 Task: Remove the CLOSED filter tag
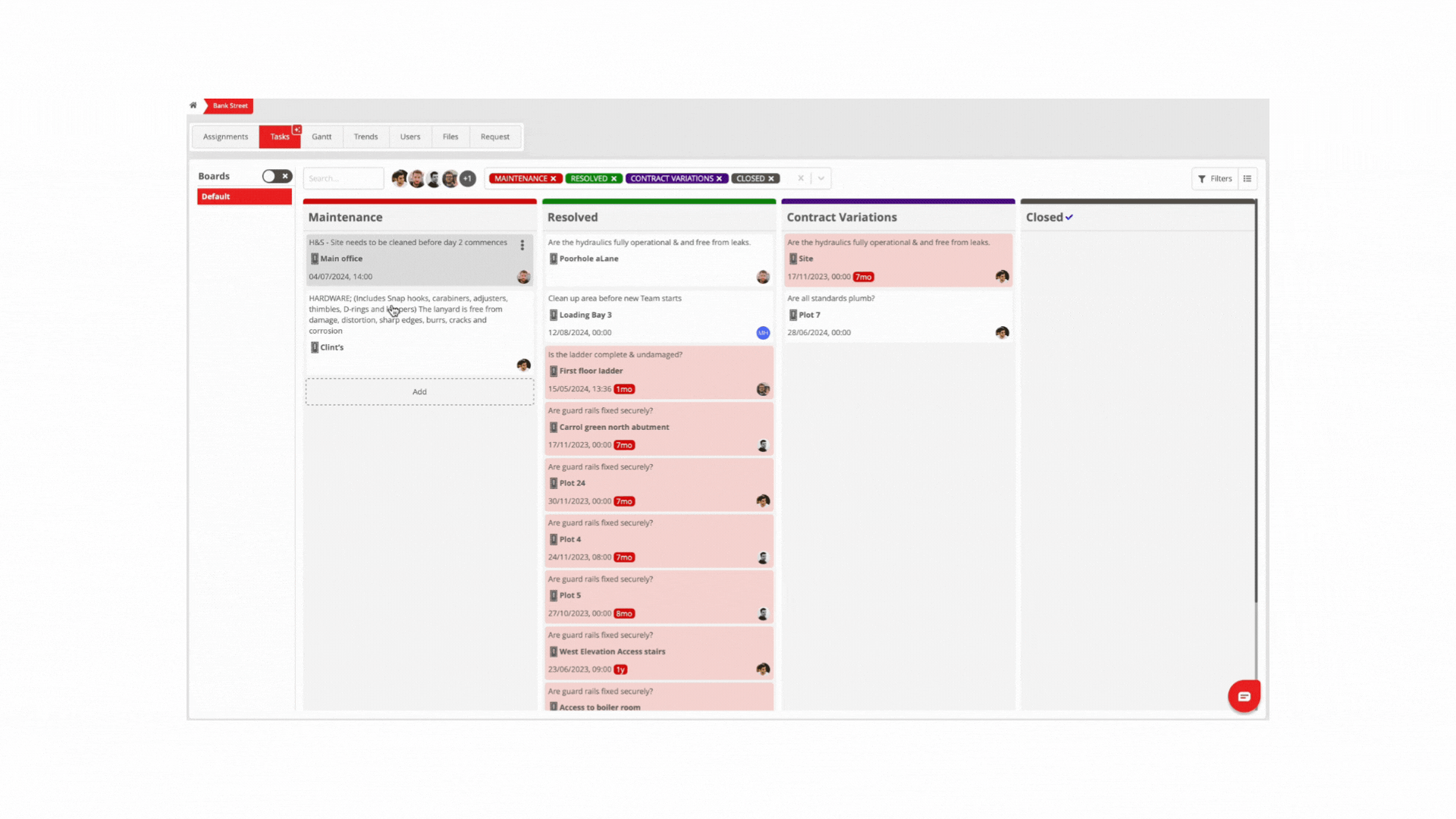tap(771, 179)
